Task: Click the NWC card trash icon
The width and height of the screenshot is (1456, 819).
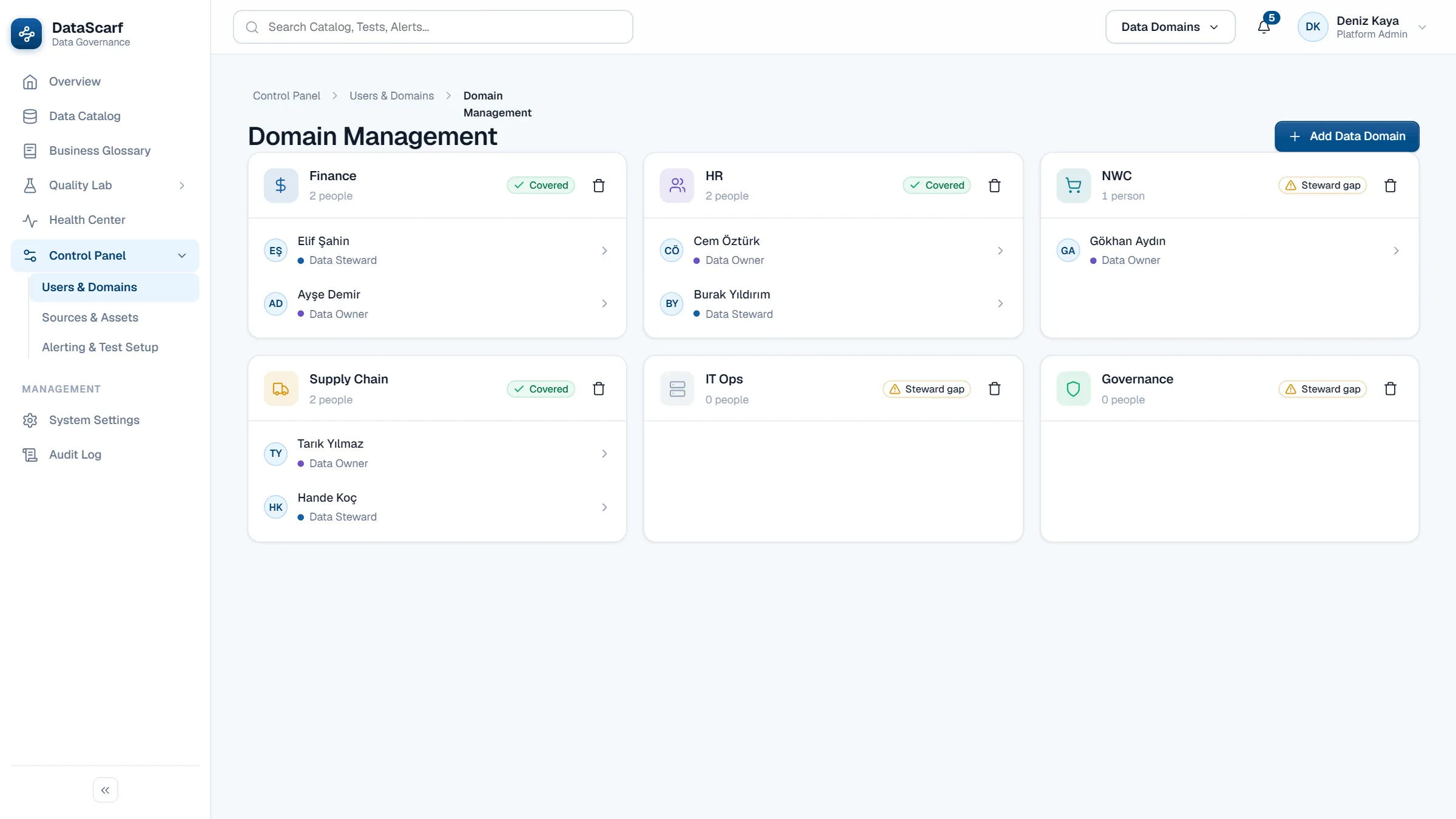Action: tap(1390, 186)
